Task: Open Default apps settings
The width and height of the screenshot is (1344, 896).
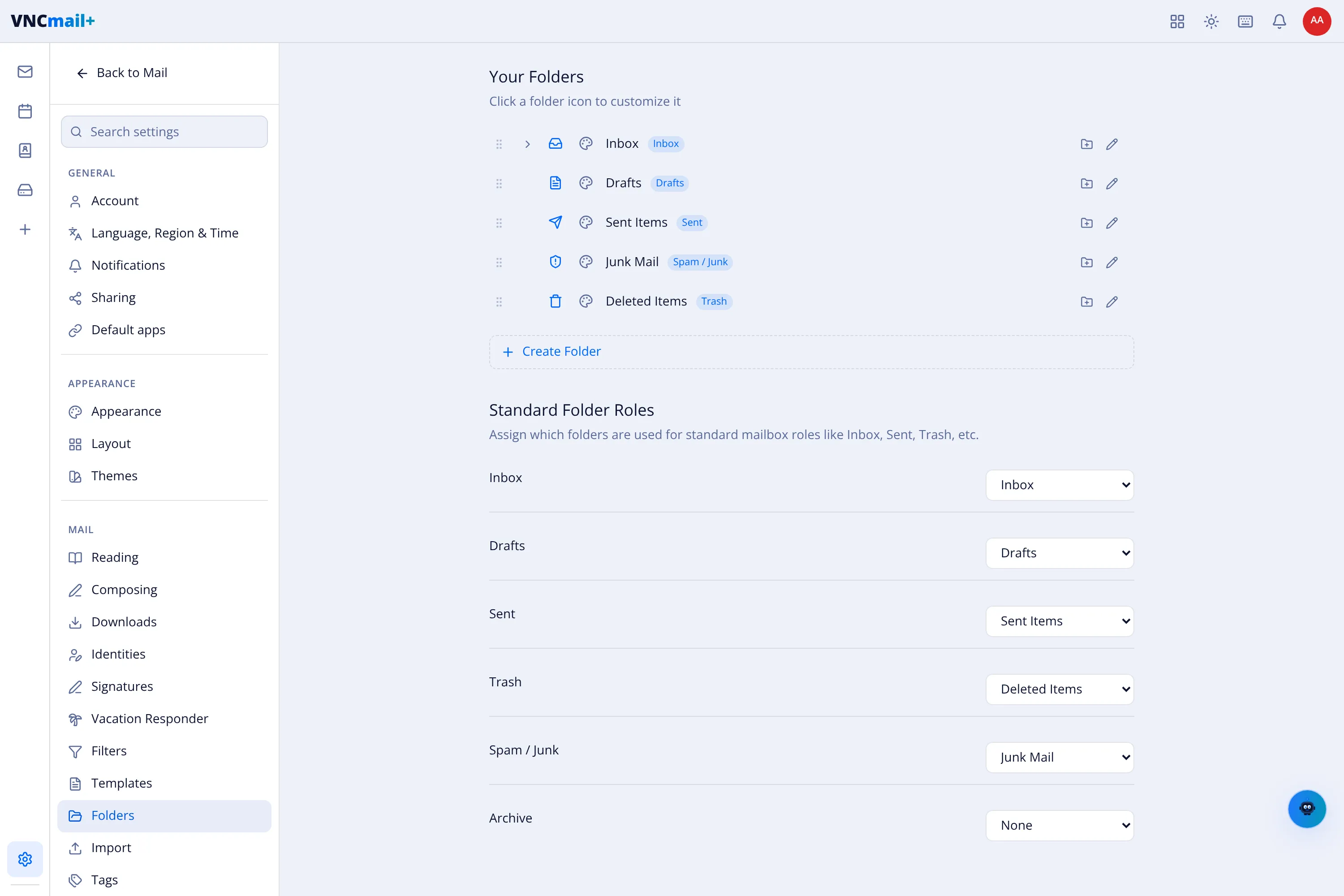Action: point(164,330)
